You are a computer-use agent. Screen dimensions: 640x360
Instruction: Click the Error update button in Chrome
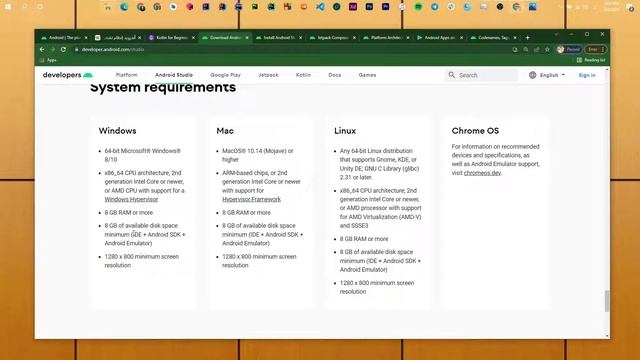point(596,49)
